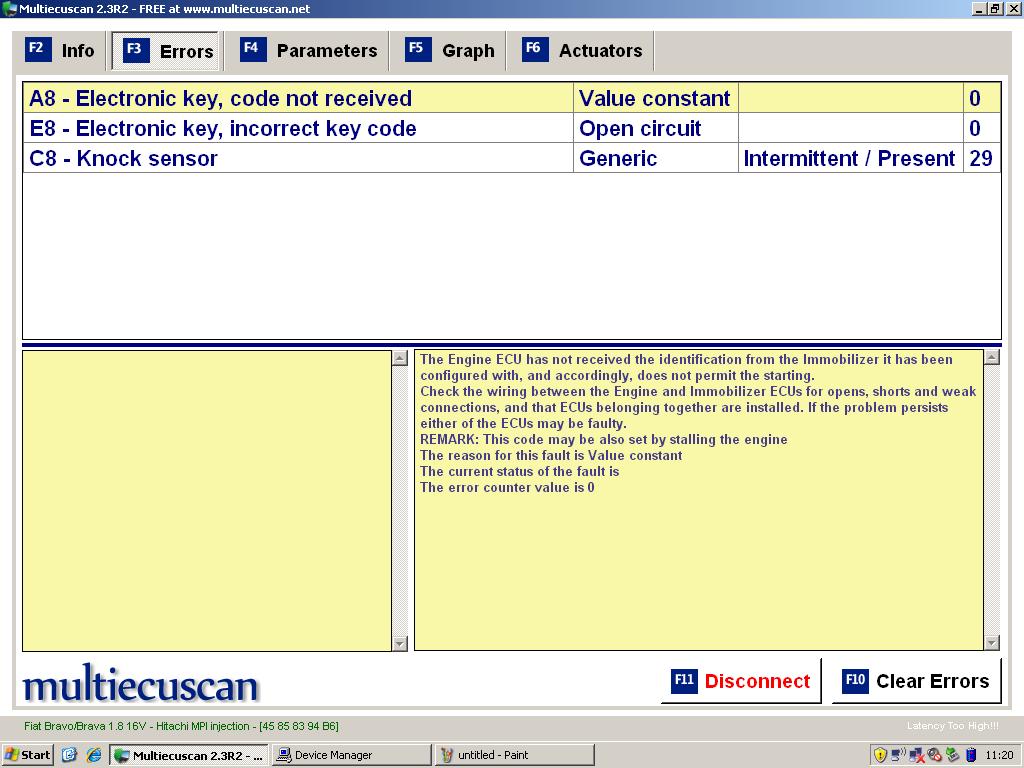Click the Show Desktop quick launch icon

(69, 755)
